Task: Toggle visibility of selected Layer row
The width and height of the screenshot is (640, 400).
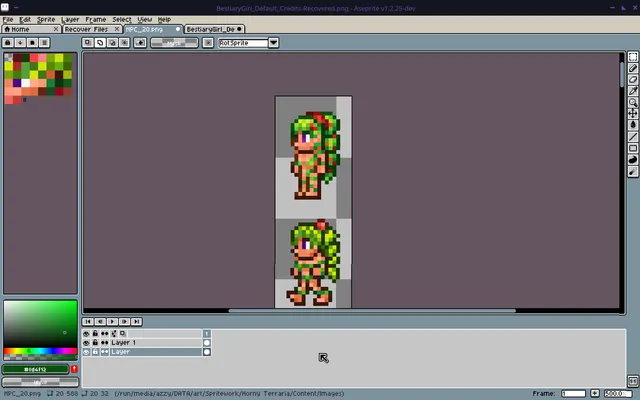Action: pos(86,352)
